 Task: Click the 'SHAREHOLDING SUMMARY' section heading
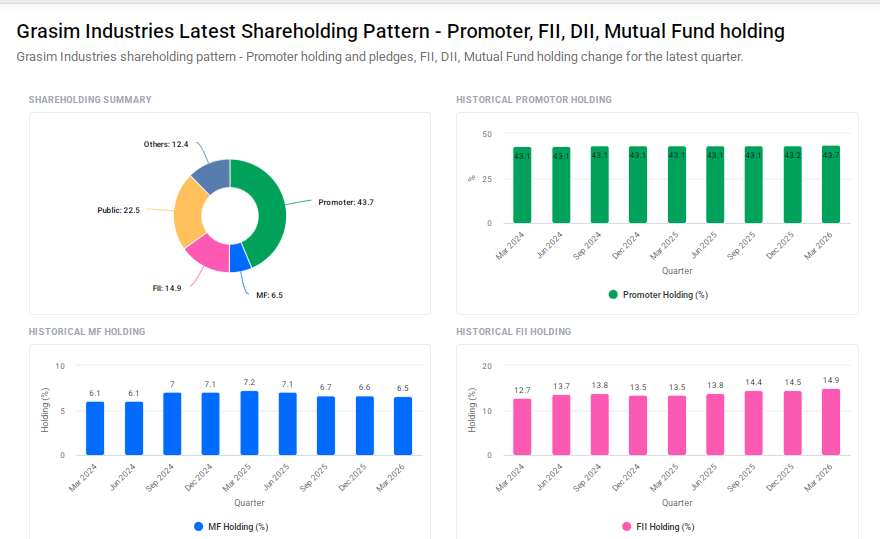[90, 99]
